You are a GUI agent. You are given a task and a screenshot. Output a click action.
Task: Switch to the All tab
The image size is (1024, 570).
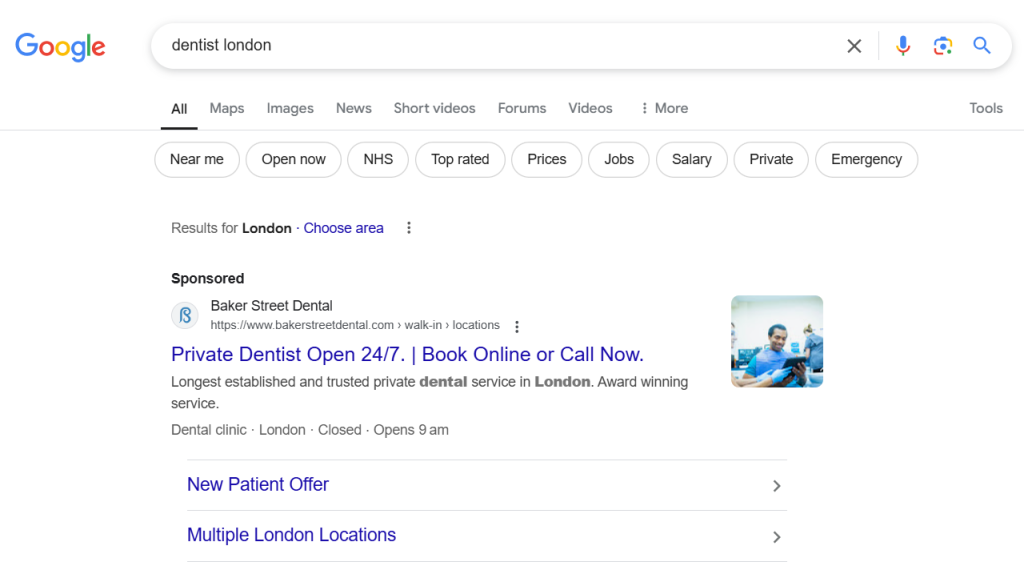[x=179, y=109]
